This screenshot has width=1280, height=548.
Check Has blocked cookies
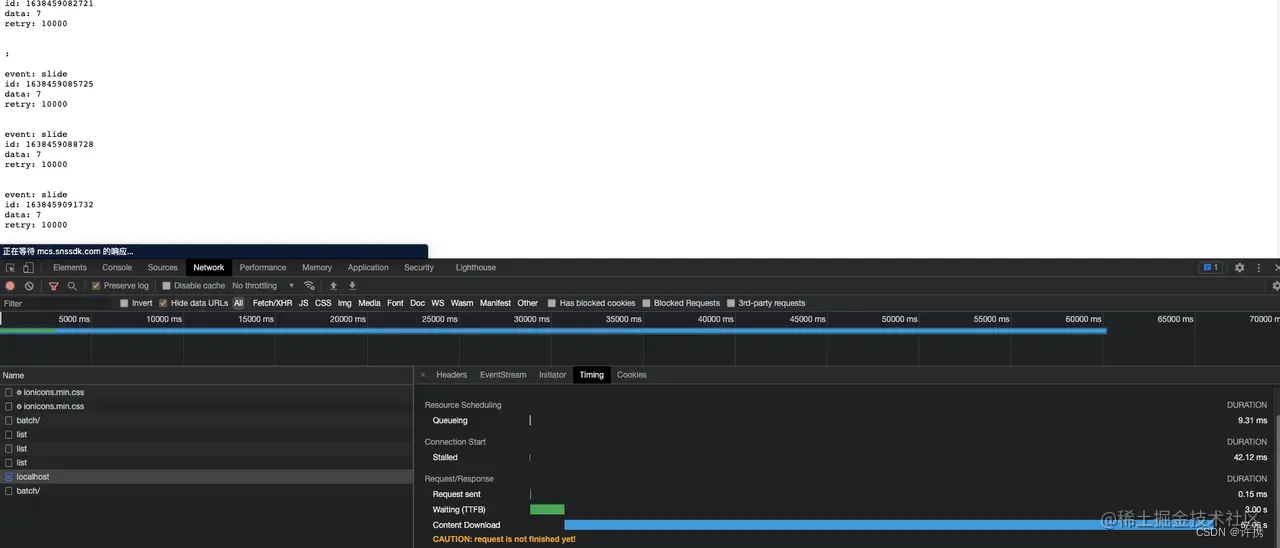click(x=552, y=303)
